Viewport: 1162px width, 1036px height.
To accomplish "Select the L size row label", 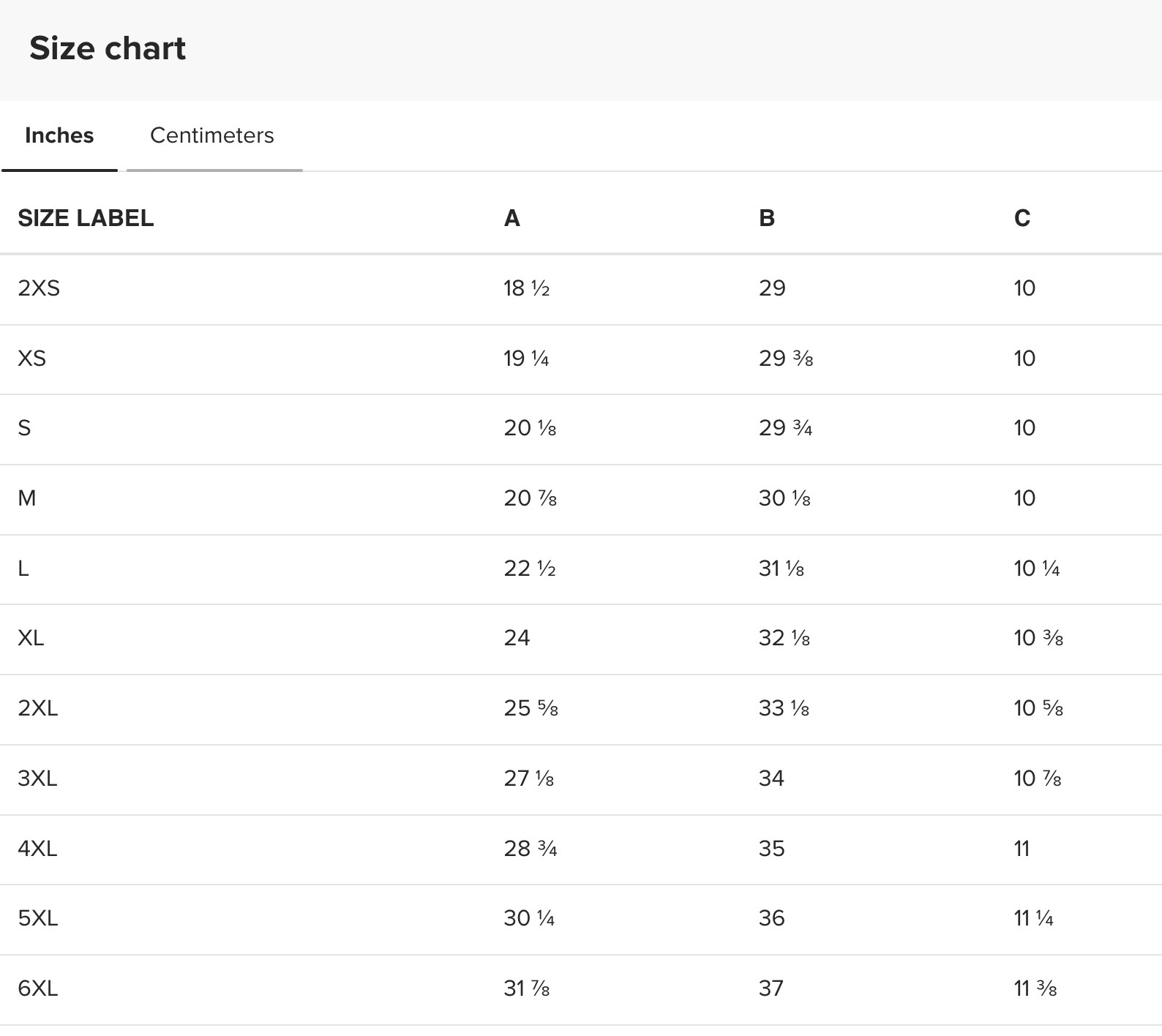I will [23, 568].
